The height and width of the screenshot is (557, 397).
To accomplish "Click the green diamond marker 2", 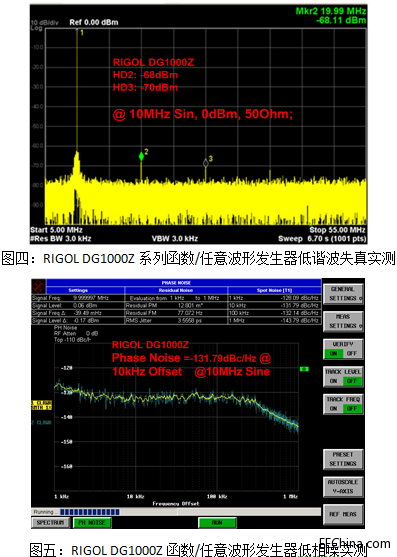I will point(141,156).
